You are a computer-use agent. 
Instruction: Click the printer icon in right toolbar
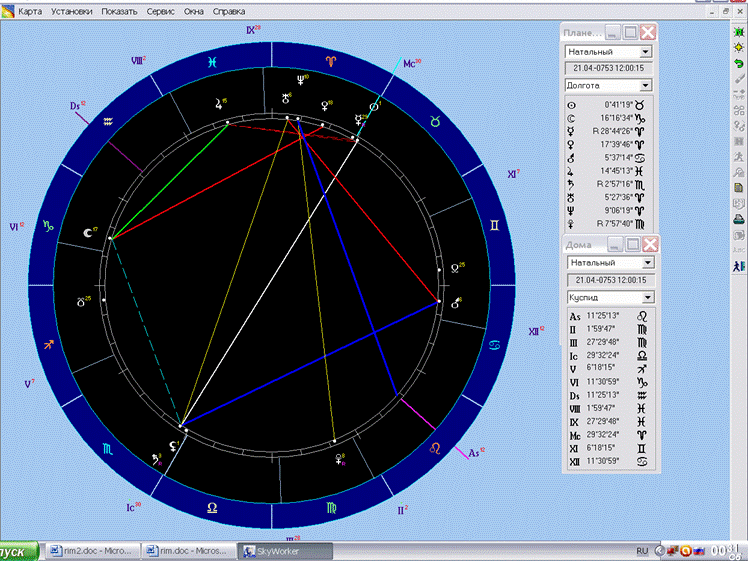(x=737, y=218)
